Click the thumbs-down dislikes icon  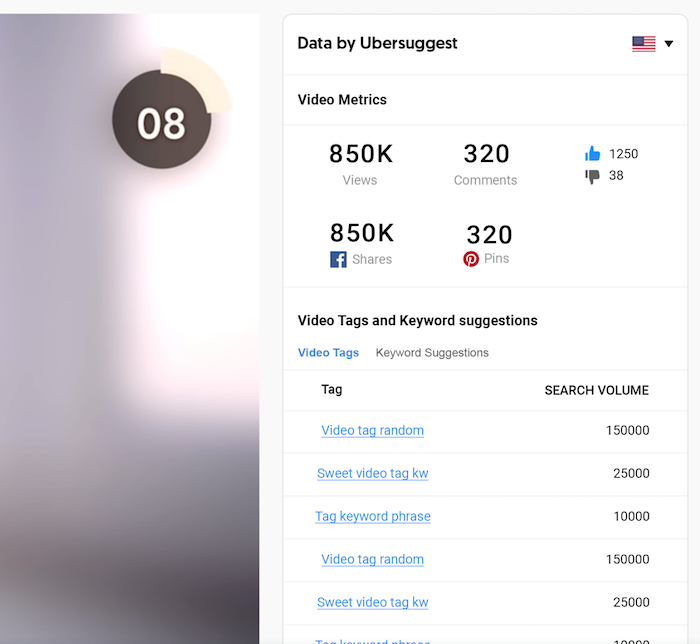(x=592, y=176)
